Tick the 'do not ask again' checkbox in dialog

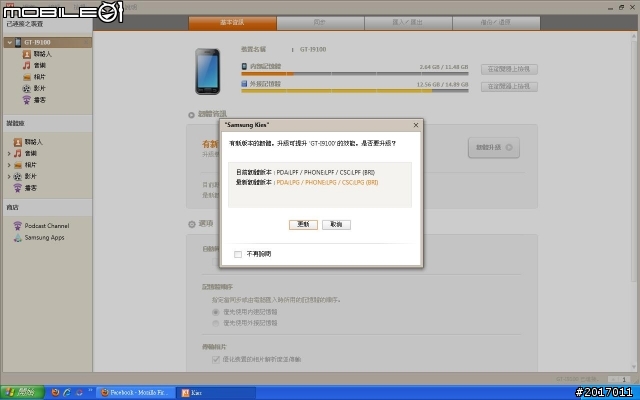[238, 254]
